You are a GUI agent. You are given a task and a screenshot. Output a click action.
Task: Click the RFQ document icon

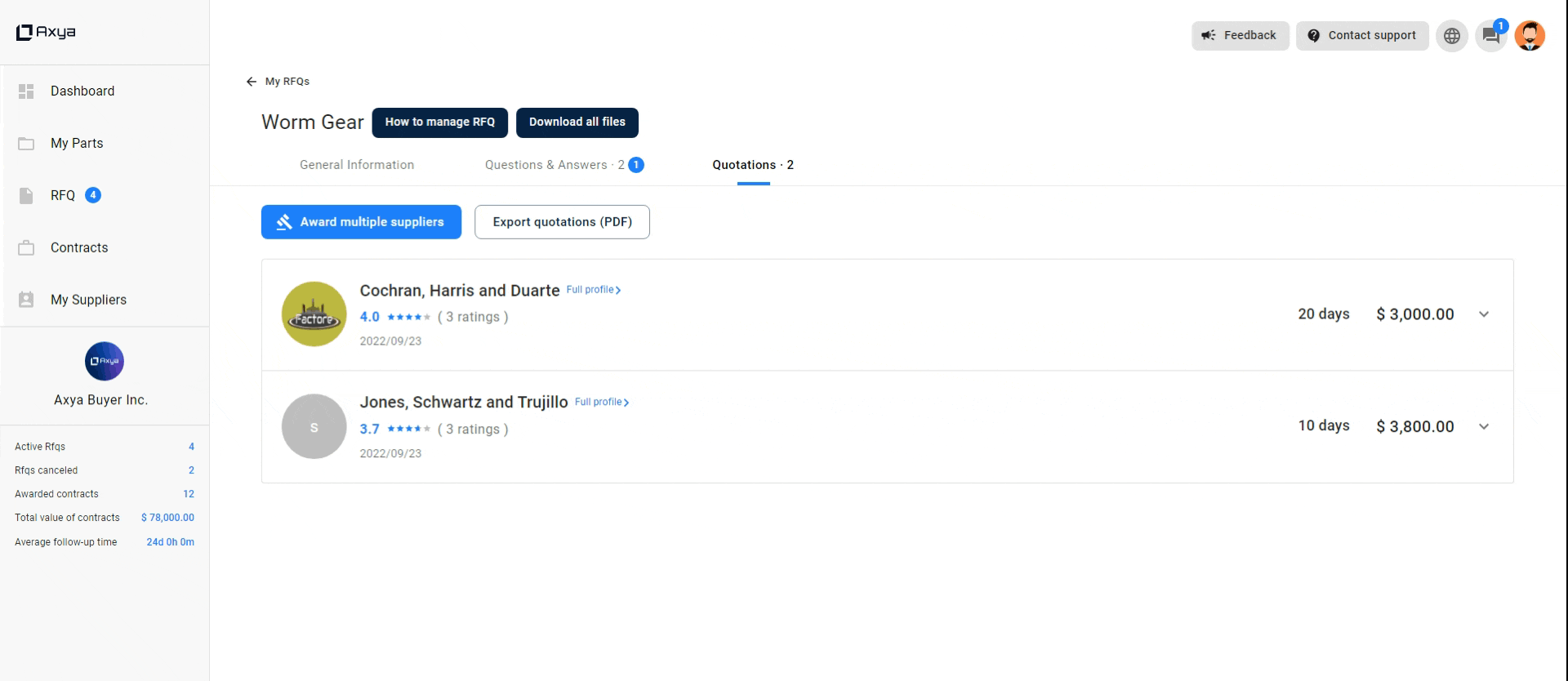[x=26, y=196]
